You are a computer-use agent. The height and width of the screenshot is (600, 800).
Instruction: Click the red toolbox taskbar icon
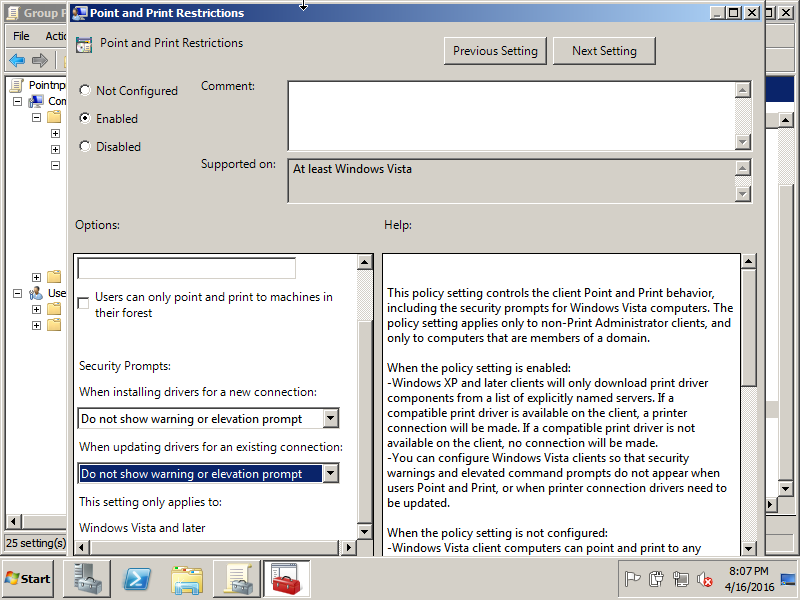click(287, 579)
